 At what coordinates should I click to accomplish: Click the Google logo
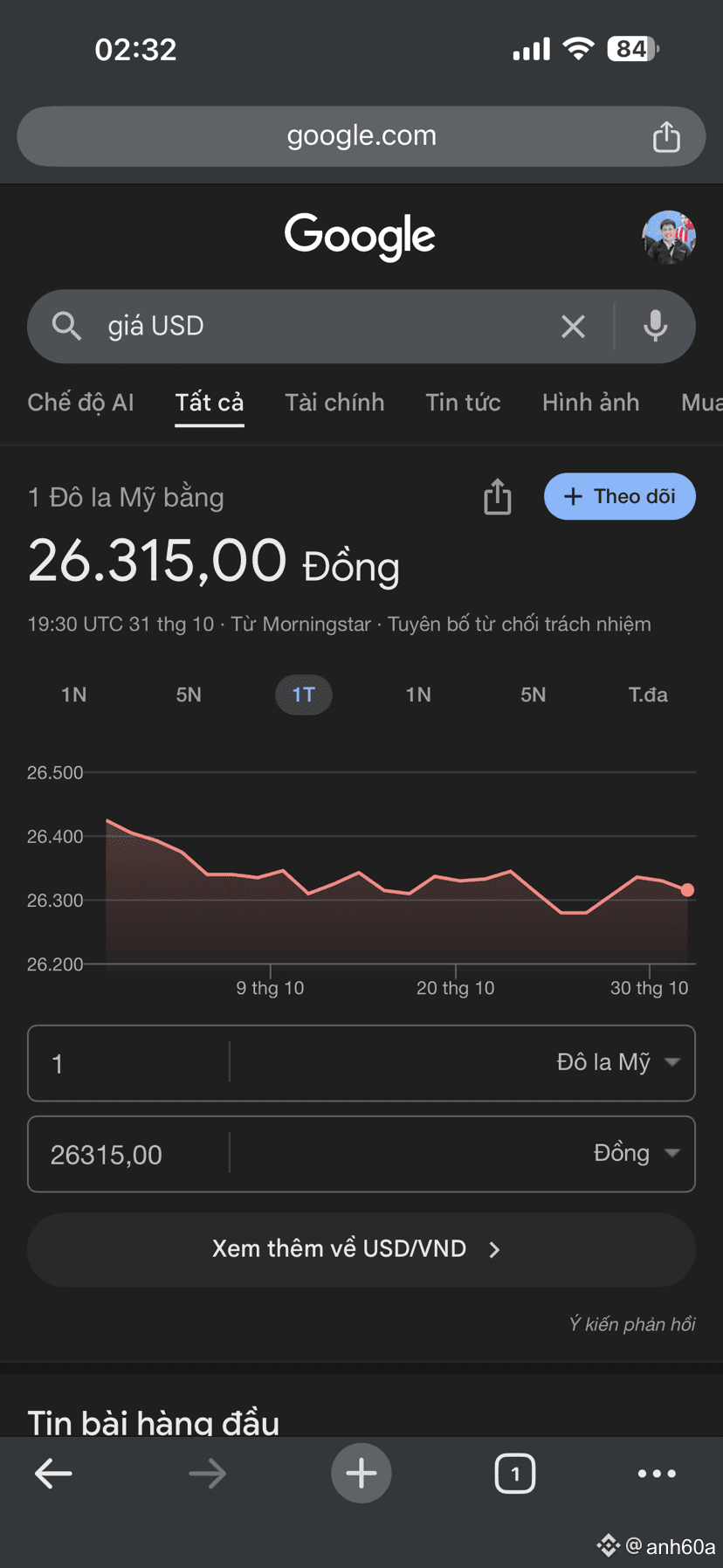click(x=360, y=236)
